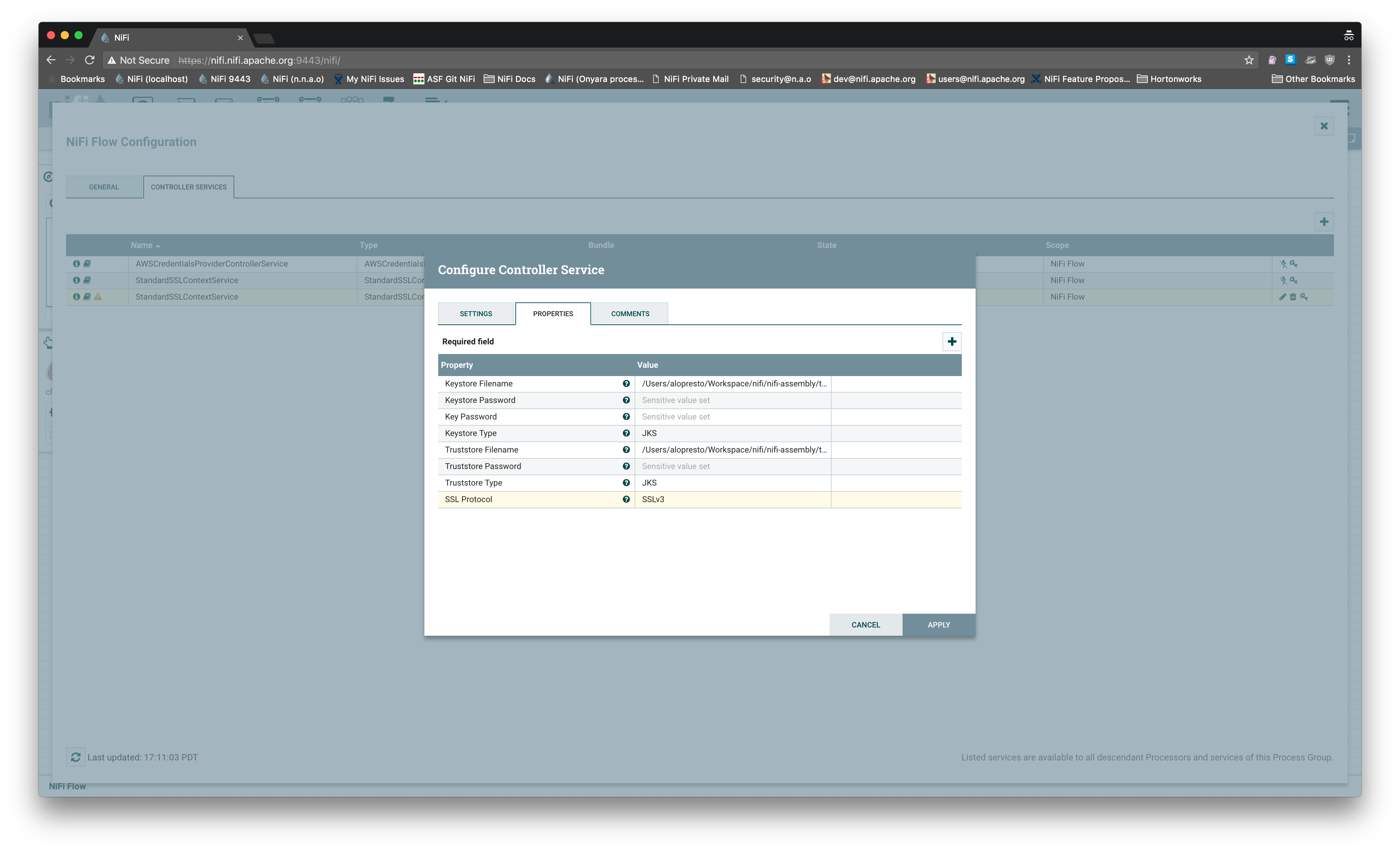
Task: Edit the Truststore Filename path value
Action: 732,450
